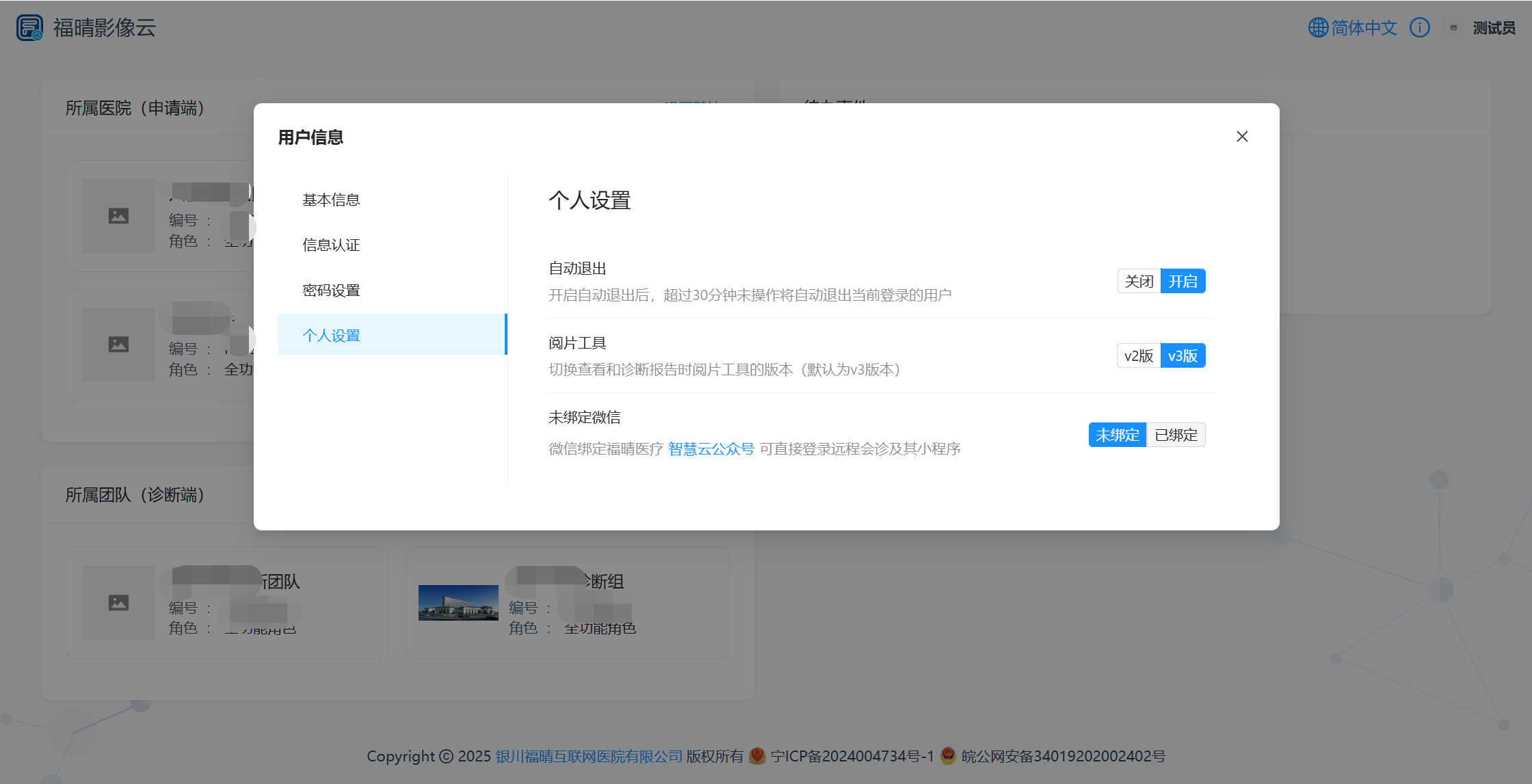Viewport: 1532px width, 784px height.
Task: Select the 已绑定 WeChat option
Action: 1176,435
